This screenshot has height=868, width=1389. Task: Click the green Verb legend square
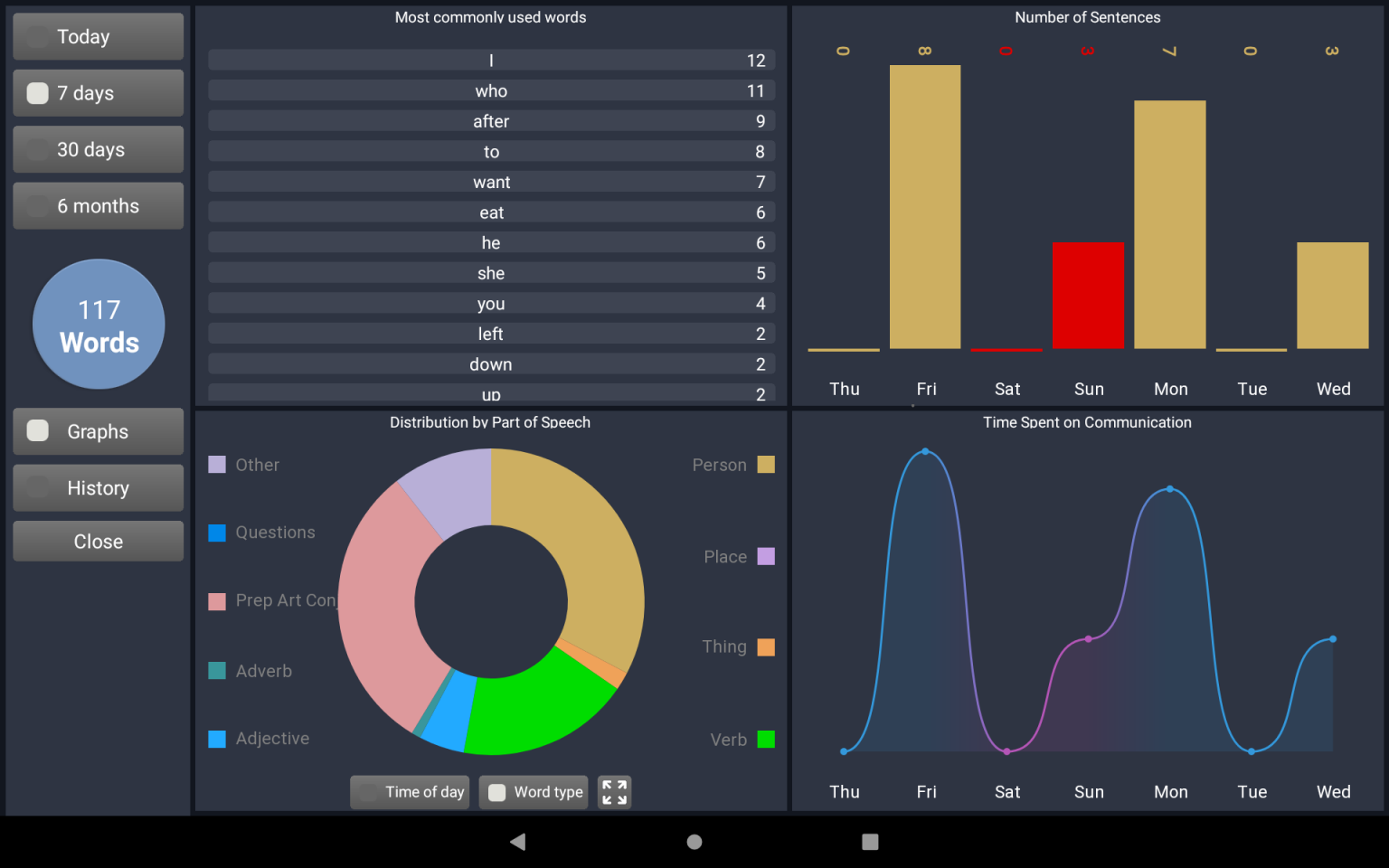tap(766, 740)
